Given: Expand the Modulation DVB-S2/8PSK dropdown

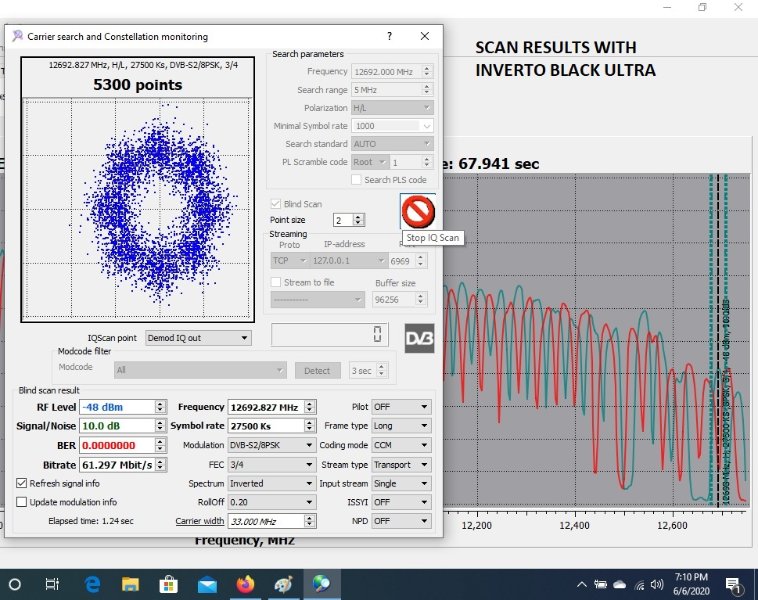Looking at the screenshot, I should 271,445.
